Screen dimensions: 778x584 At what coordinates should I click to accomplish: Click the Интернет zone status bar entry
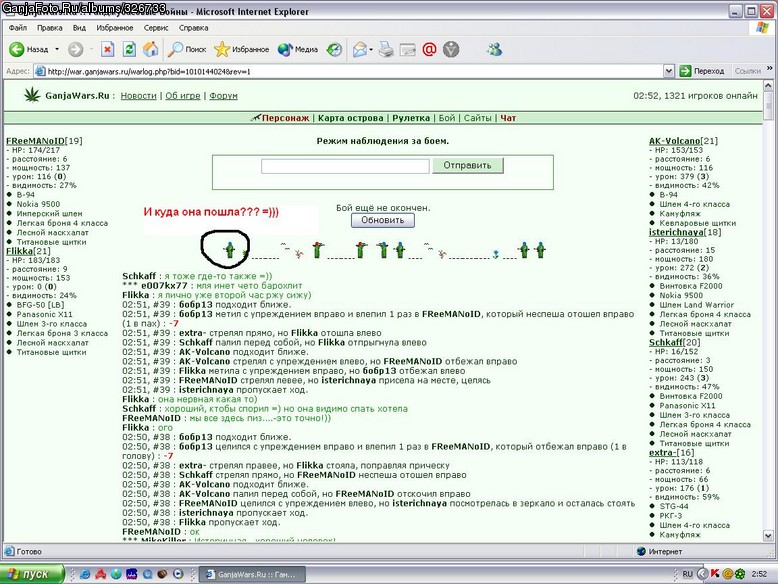(660, 551)
